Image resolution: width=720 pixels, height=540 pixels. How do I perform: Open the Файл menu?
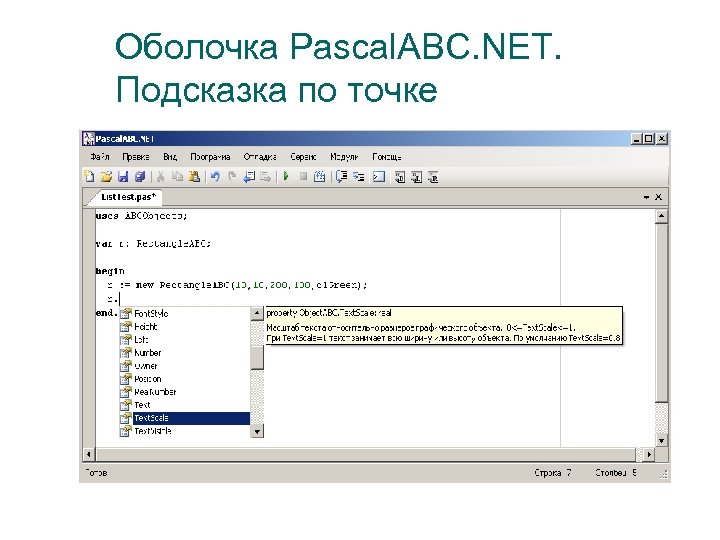pos(100,157)
